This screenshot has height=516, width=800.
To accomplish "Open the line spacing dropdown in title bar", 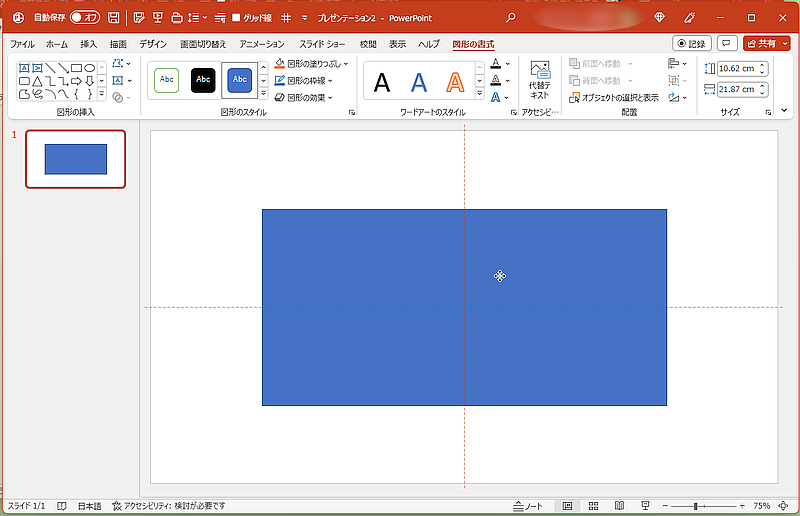I will pyautogui.click(x=197, y=18).
